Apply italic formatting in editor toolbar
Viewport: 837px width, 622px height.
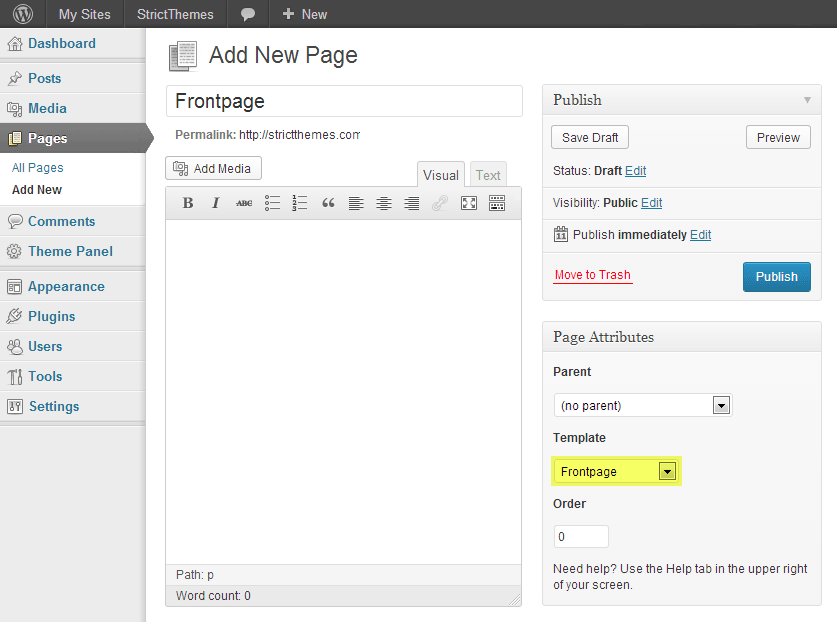coord(215,203)
